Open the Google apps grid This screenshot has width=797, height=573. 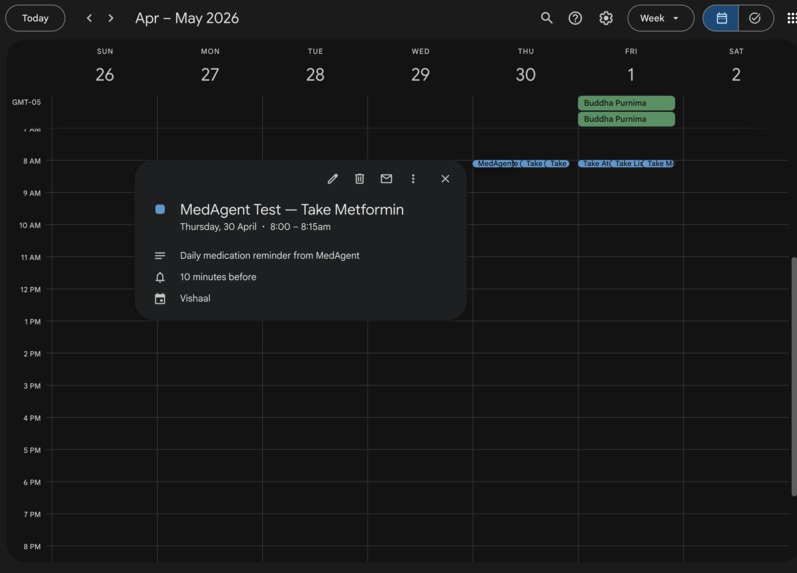(x=791, y=18)
